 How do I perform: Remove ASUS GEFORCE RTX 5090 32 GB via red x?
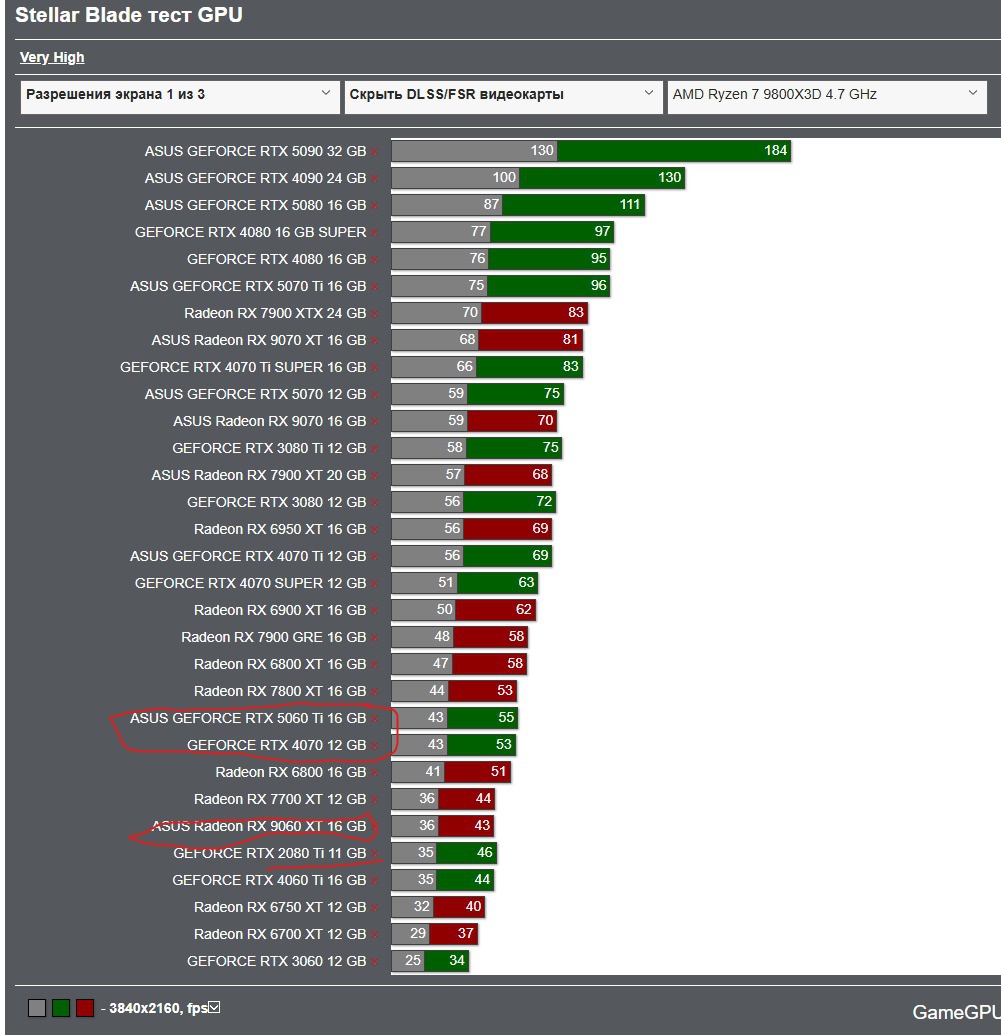[374, 152]
